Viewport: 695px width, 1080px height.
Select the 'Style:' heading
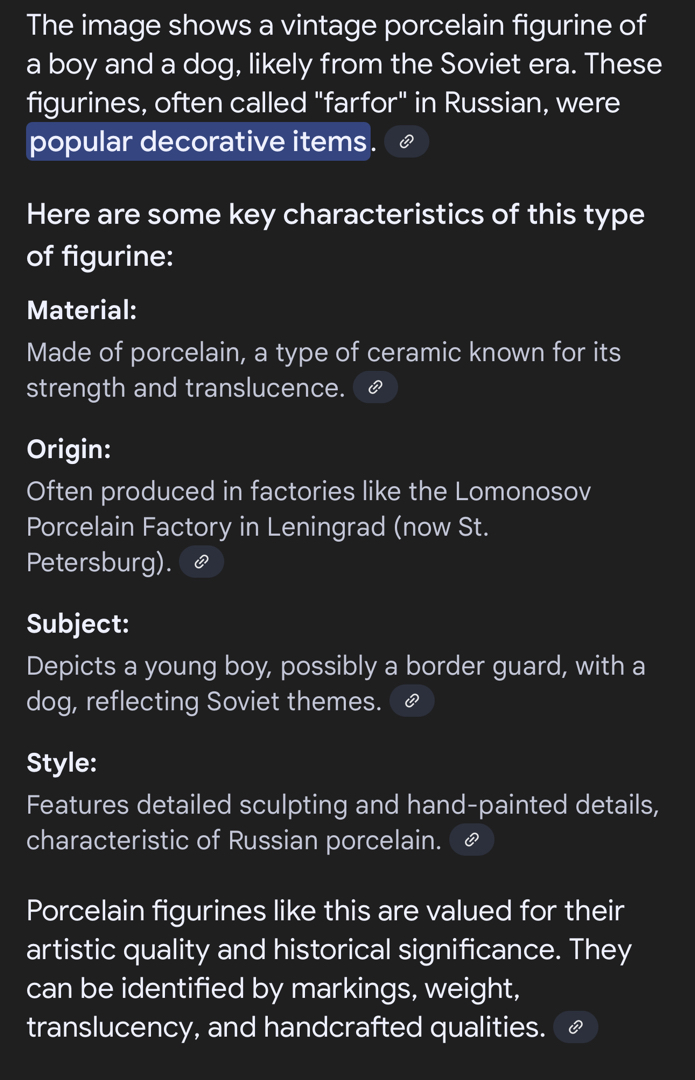coord(61,762)
